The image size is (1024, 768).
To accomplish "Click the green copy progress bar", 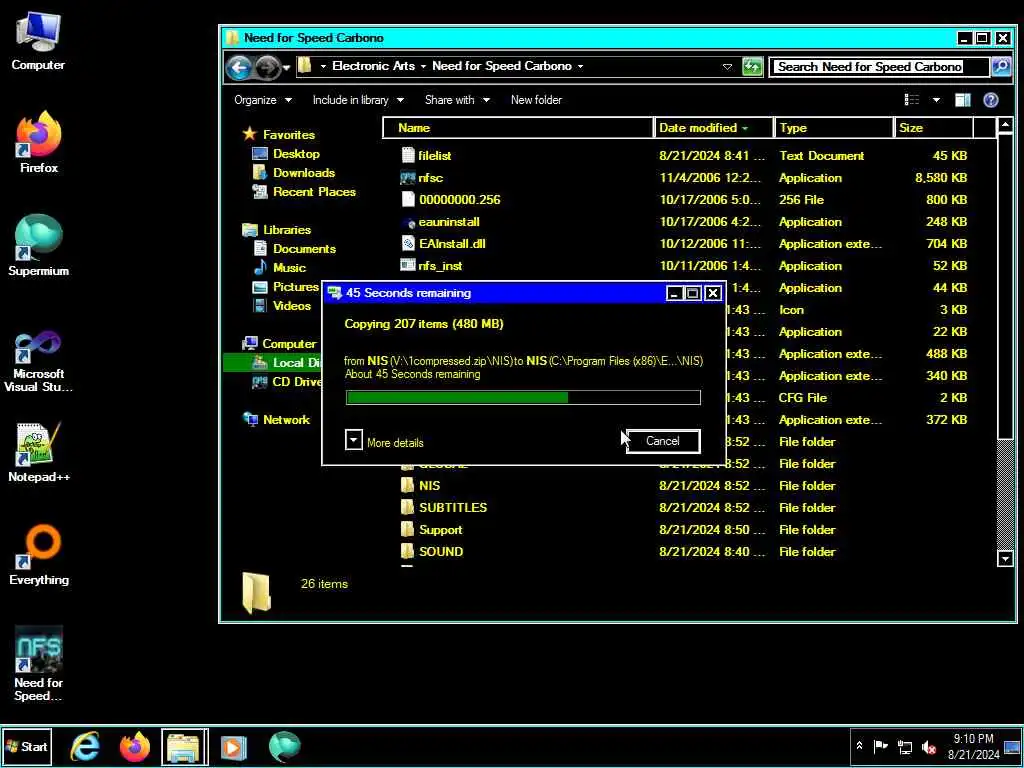I will (523, 397).
